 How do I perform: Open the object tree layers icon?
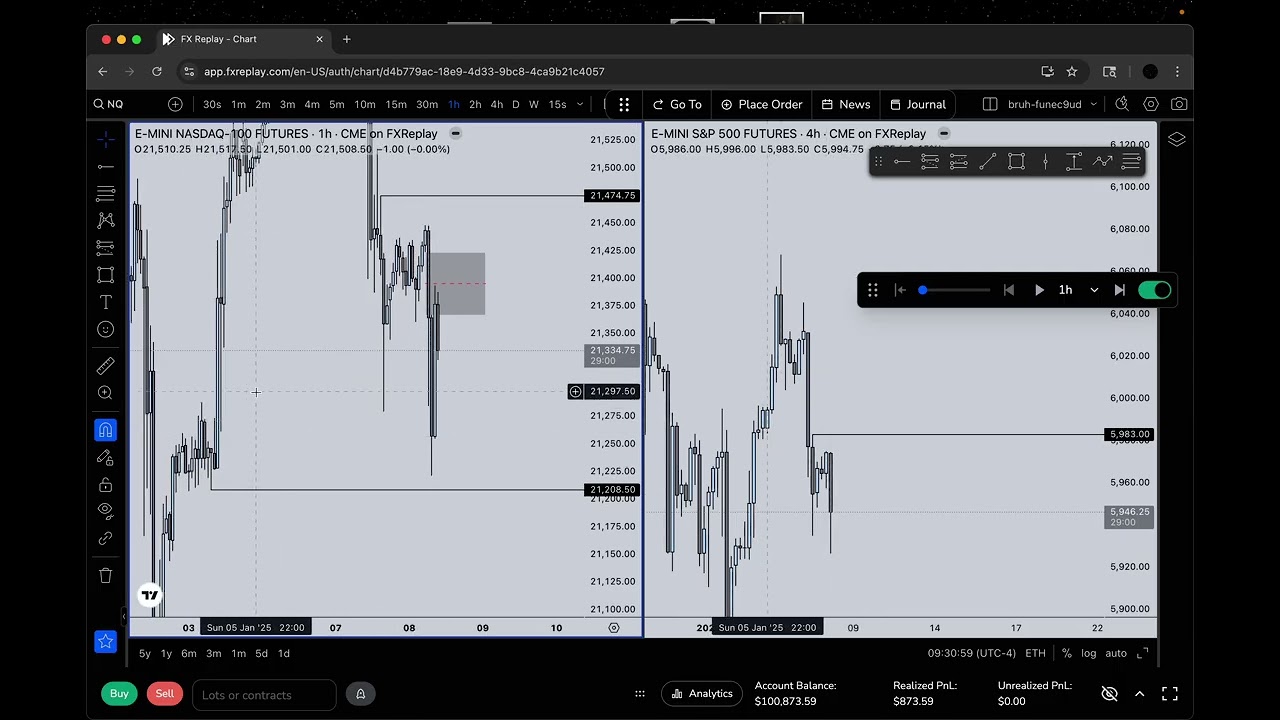click(x=1176, y=140)
